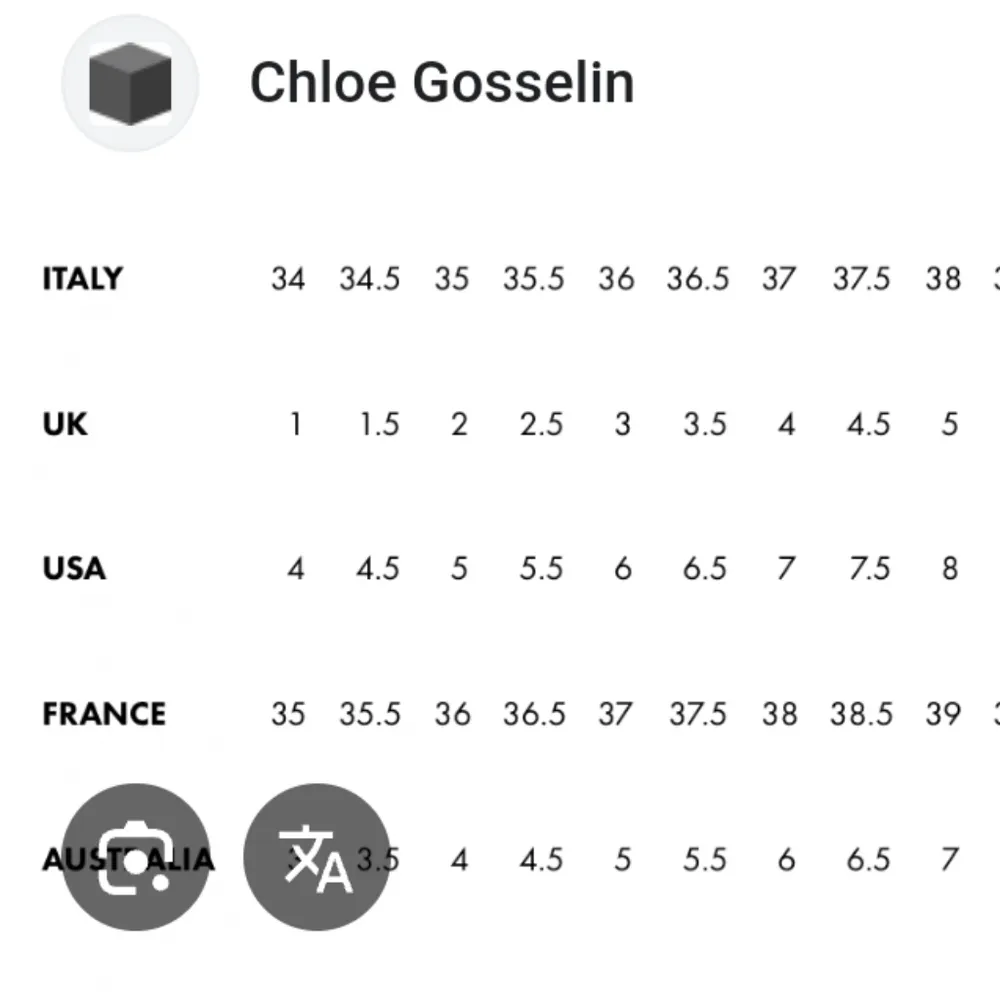
Task: Tap size 4.5 in AUSTRALIA row
Action: point(541,859)
